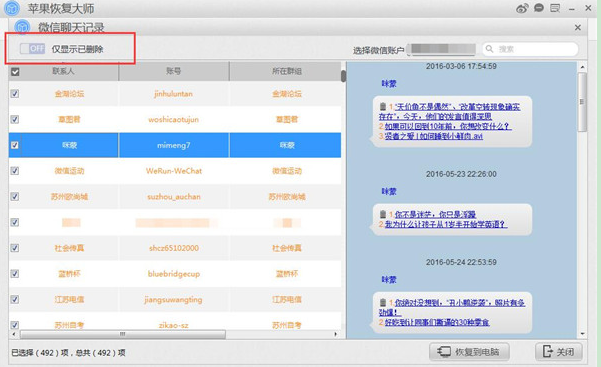Uncheck the shcz65102000 row checkbox
601x367 pixels.
click(15, 248)
